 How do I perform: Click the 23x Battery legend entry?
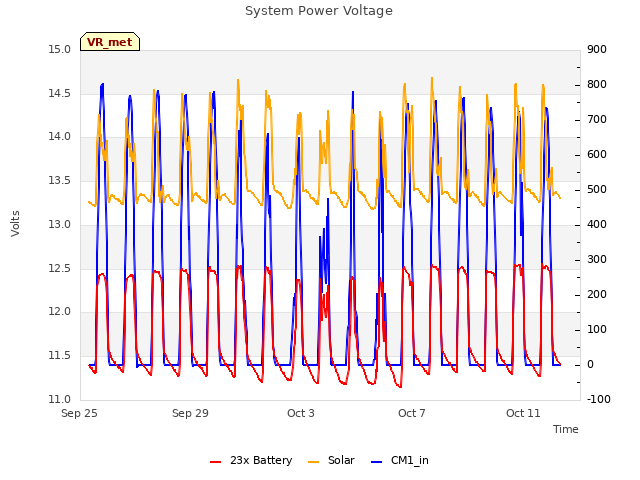[251, 460]
